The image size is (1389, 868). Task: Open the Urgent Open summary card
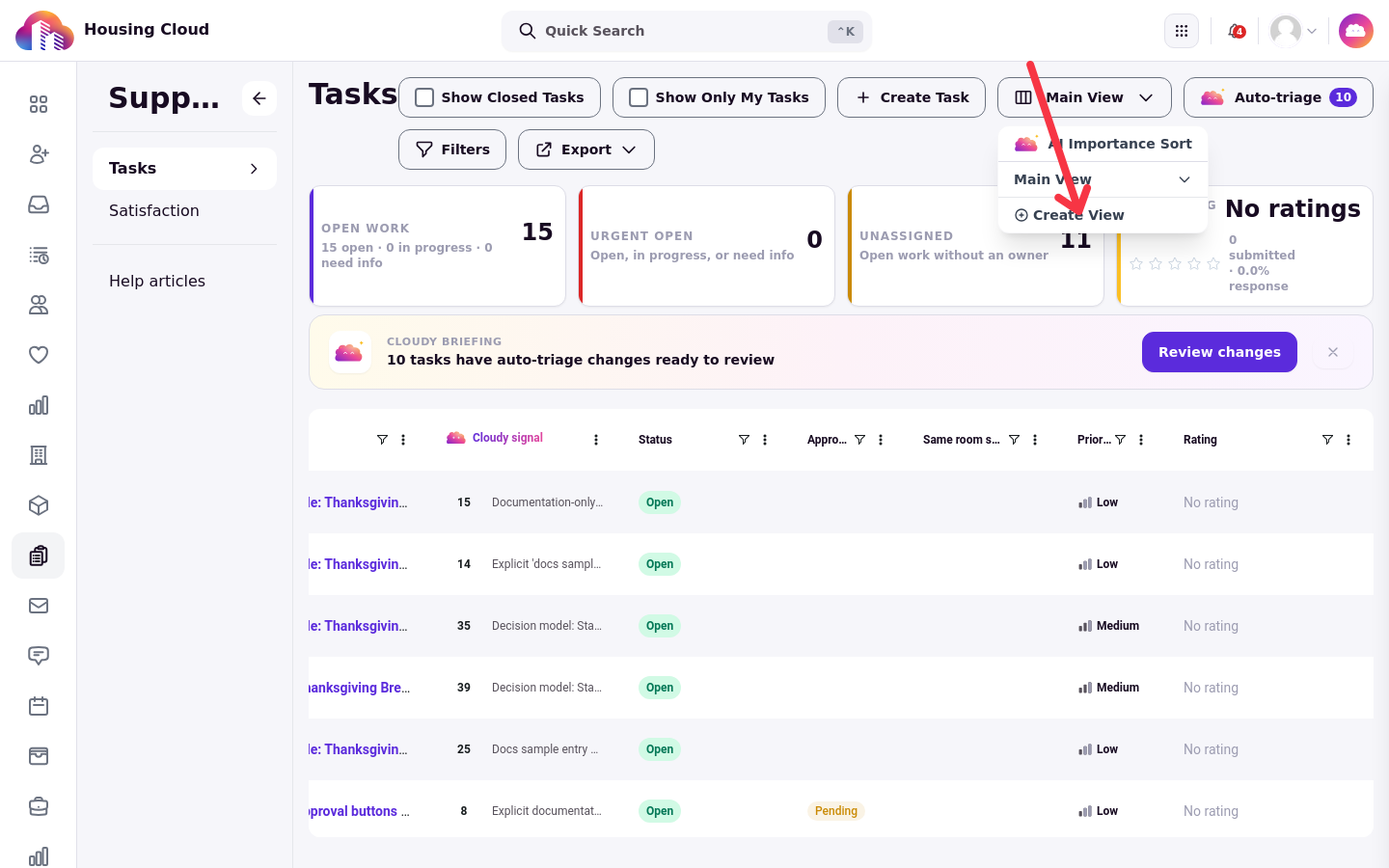click(x=706, y=246)
